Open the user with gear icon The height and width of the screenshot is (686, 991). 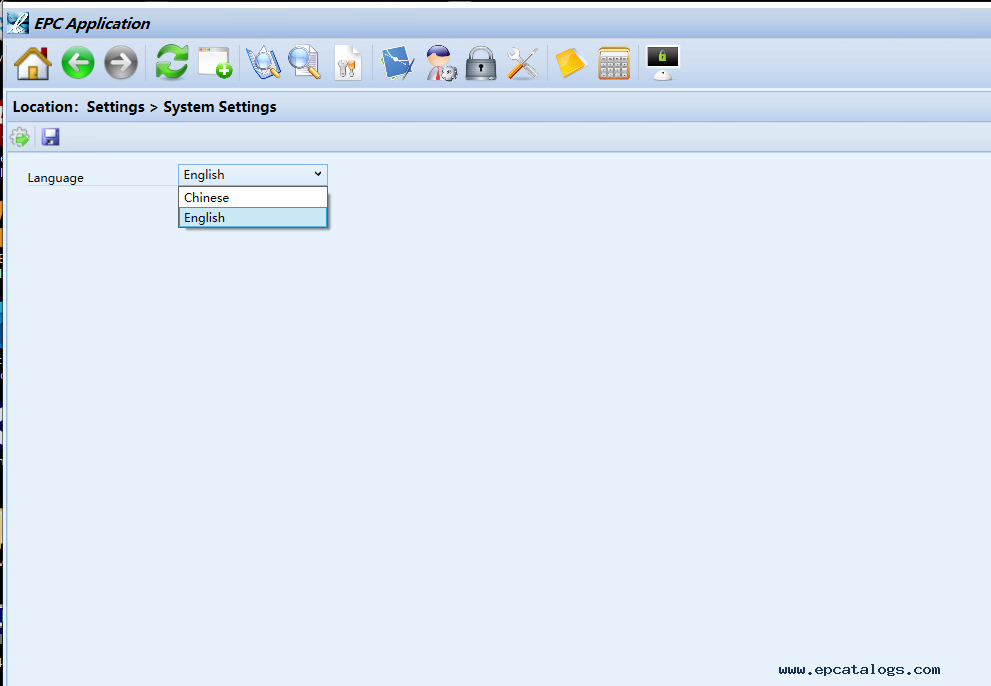tap(440, 63)
